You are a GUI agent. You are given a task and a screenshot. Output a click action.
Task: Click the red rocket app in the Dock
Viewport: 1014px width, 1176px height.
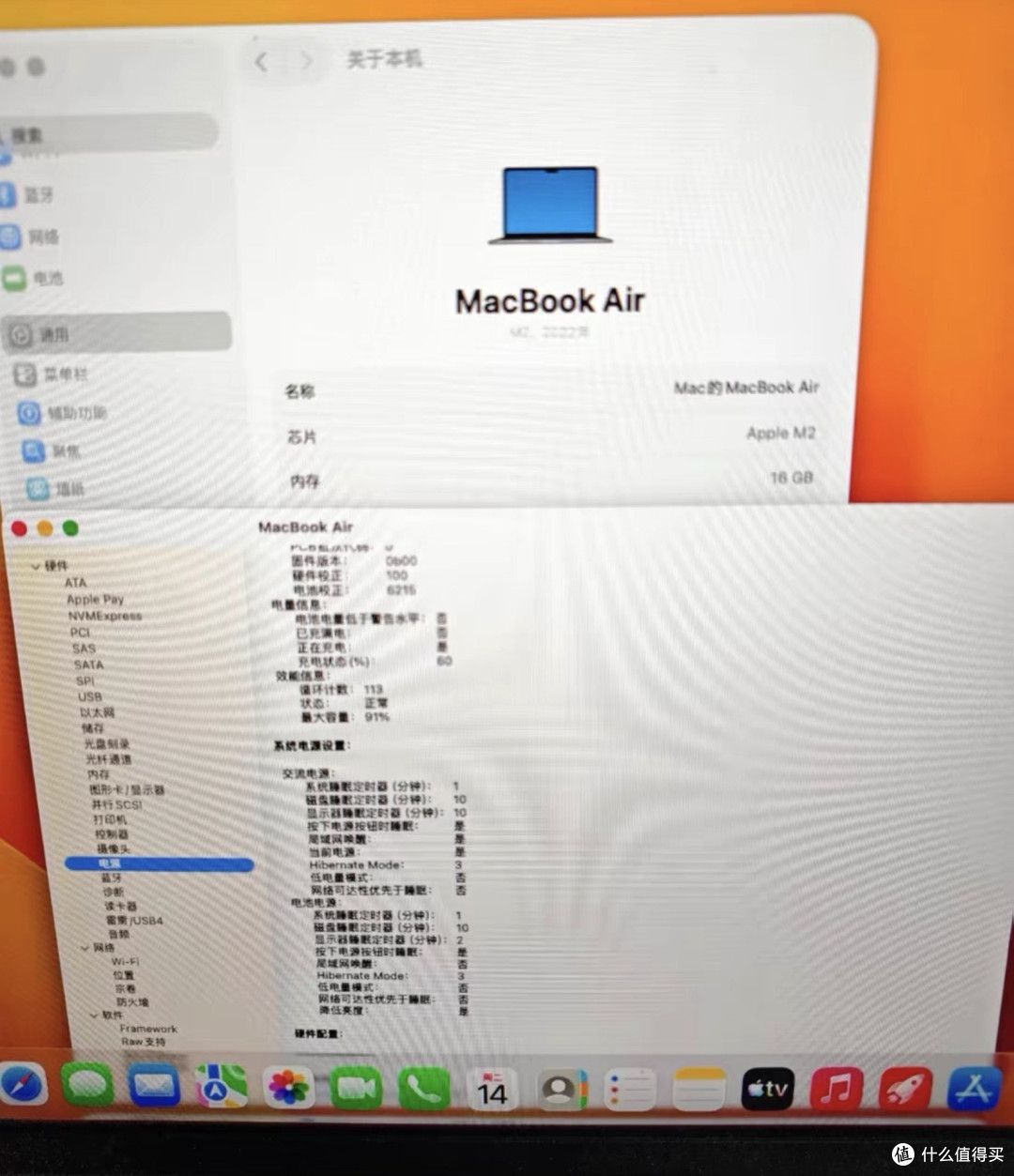[906, 1089]
